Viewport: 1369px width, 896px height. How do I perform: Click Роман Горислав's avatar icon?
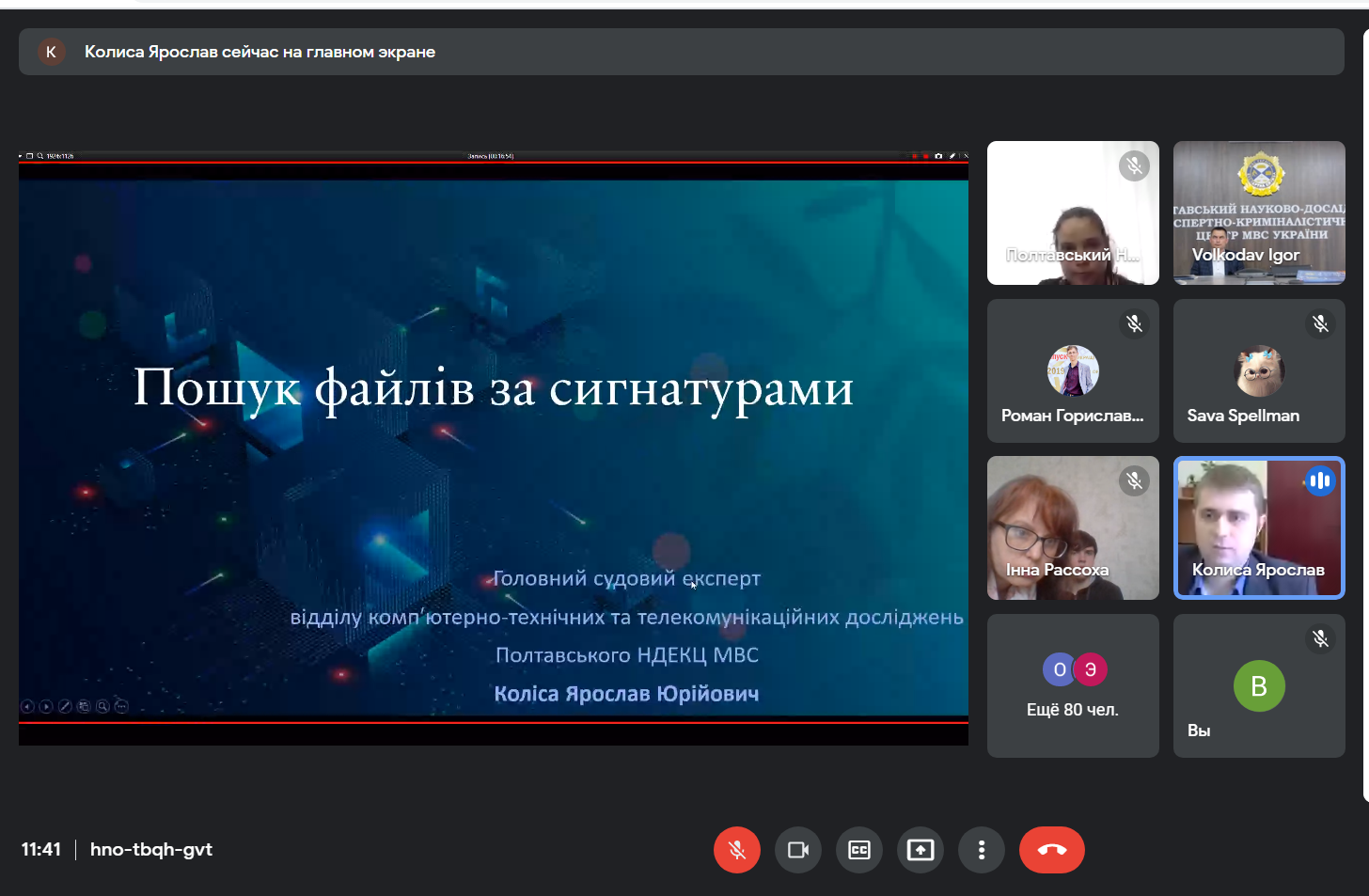(x=1073, y=370)
